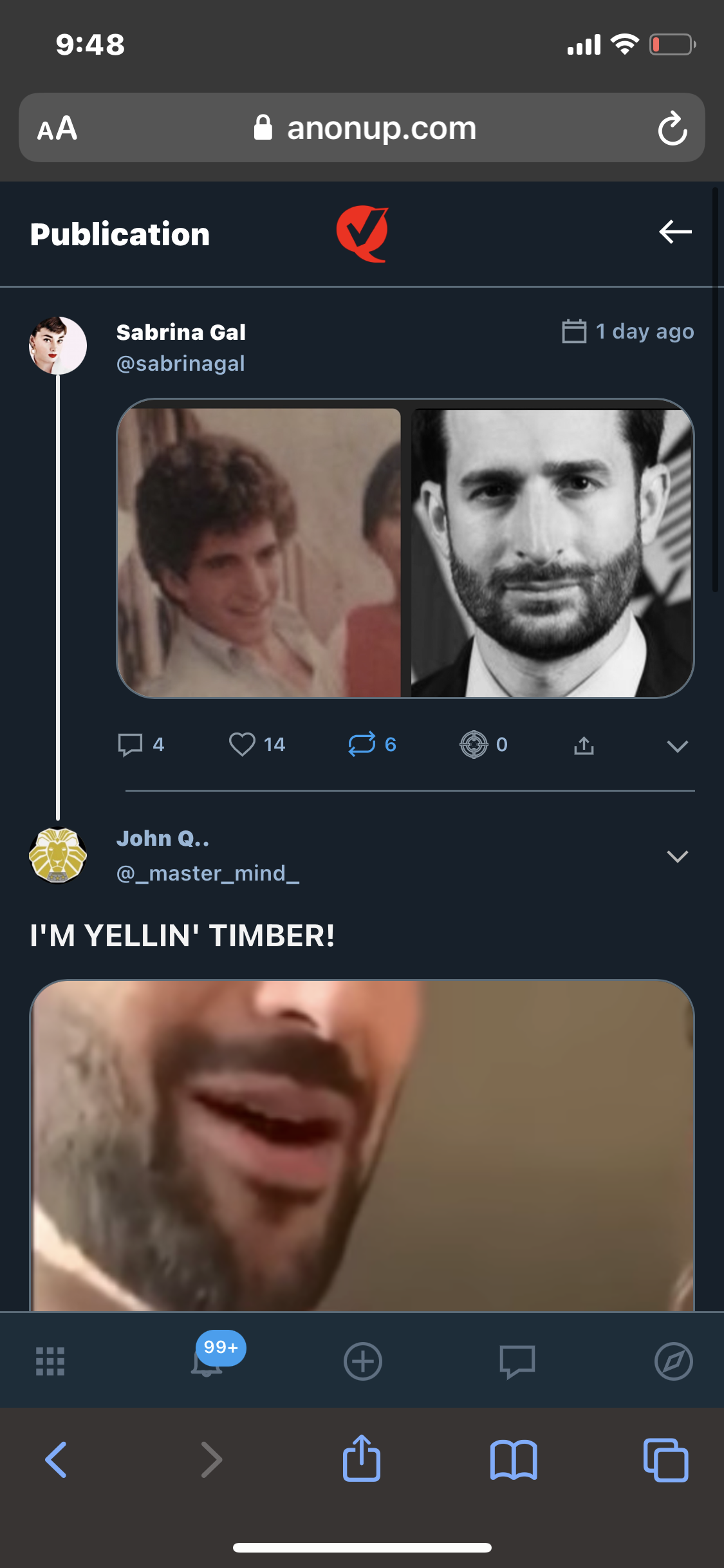Reload the anonup.com page
Screen dimensions: 724x1568
pos(673,128)
